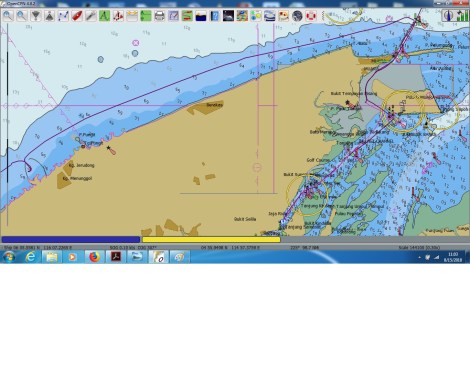This screenshot has height=370, width=470.
Task: Open Route and Mark Manager icon
Action: click(173, 16)
